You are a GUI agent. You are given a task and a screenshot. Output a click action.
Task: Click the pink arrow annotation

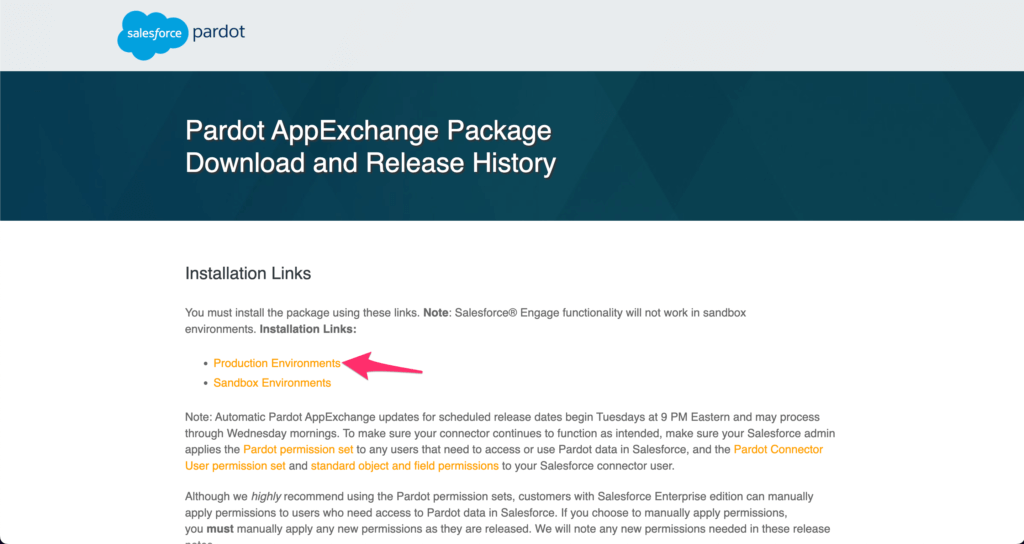(x=384, y=365)
